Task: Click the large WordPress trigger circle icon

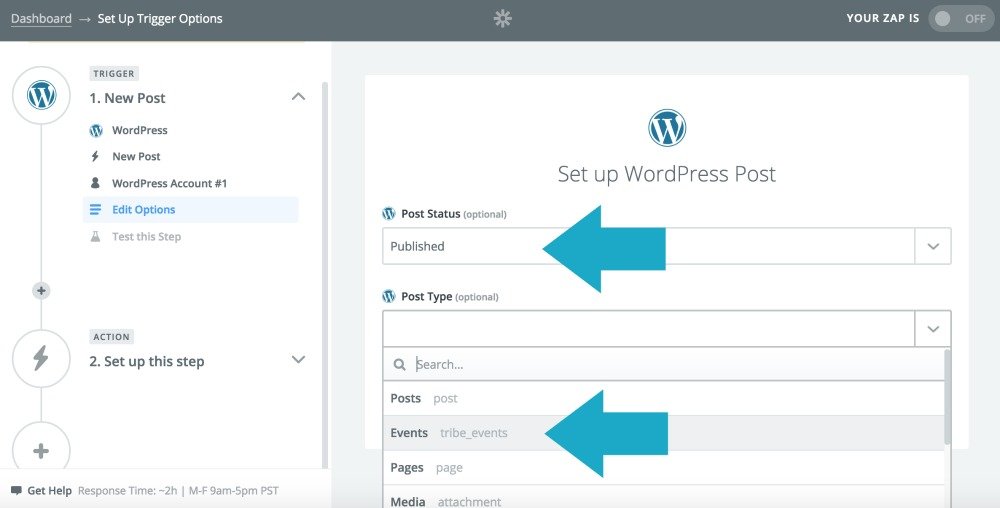Action: [x=41, y=95]
